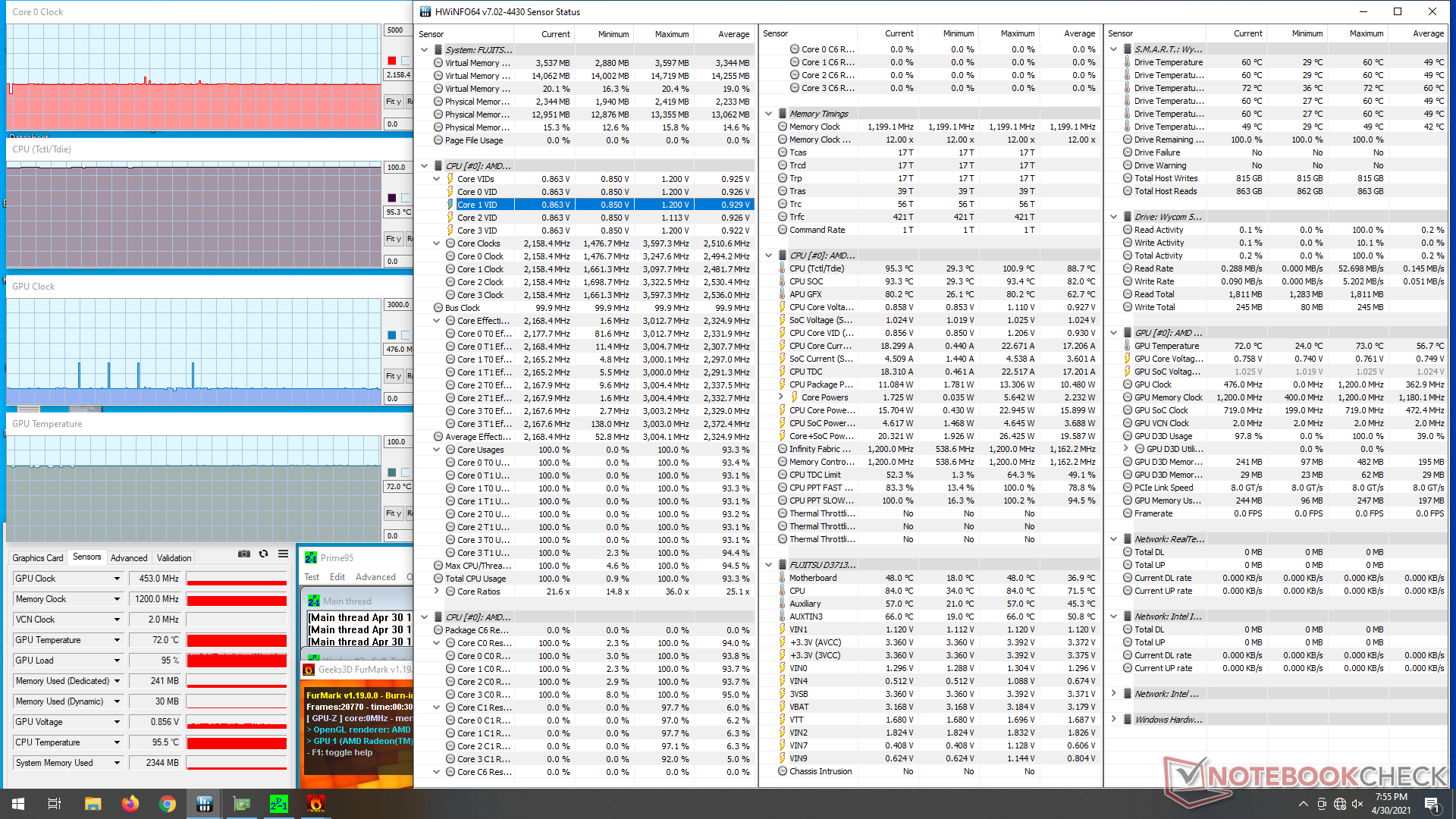Pick the blue line color in GPU Clock graph
This screenshot has height=819, width=1456.
coord(391,335)
